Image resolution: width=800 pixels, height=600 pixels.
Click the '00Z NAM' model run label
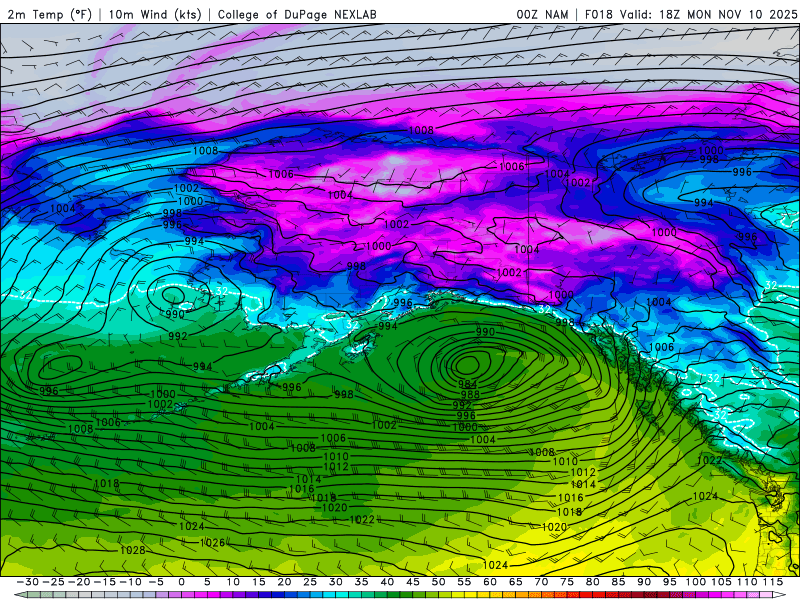pyautogui.click(x=542, y=14)
